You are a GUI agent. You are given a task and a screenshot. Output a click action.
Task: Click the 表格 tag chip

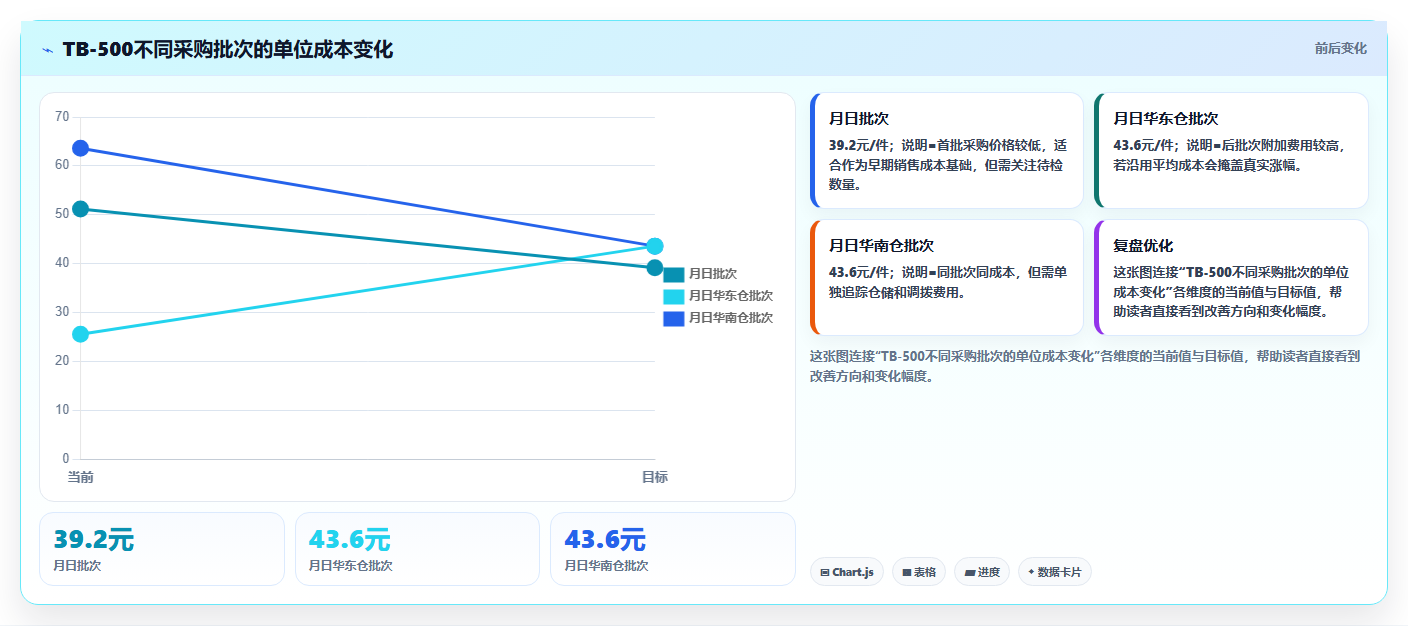(x=919, y=572)
